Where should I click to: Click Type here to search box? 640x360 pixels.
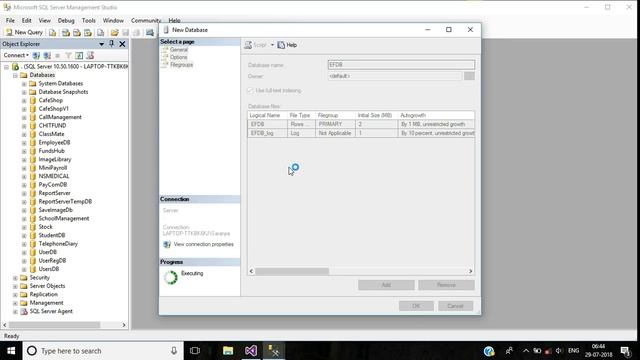click(102, 351)
